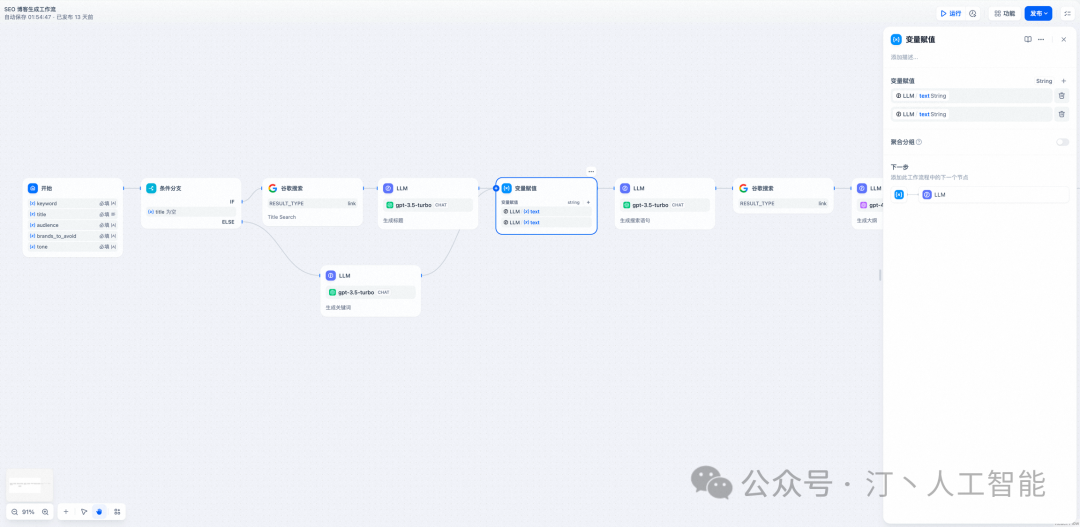The width and height of the screenshot is (1080, 527).
Task: Remove the second LLM text variable
Action: pos(1061,114)
